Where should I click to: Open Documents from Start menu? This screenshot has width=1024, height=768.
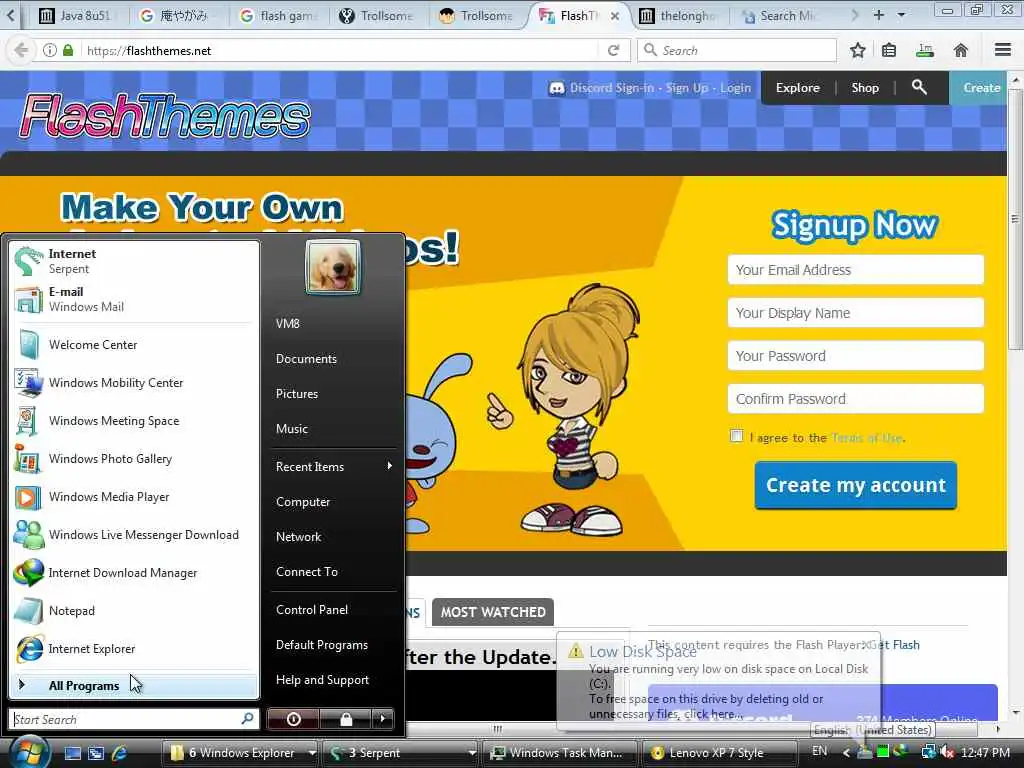pyautogui.click(x=333, y=359)
